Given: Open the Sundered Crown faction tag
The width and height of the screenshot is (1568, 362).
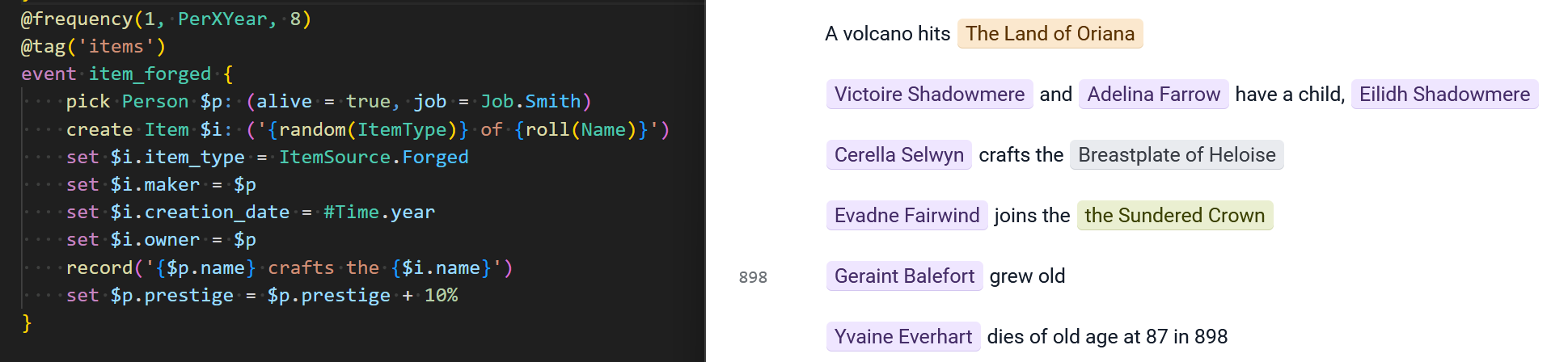Looking at the screenshot, I should (1174, 216).
